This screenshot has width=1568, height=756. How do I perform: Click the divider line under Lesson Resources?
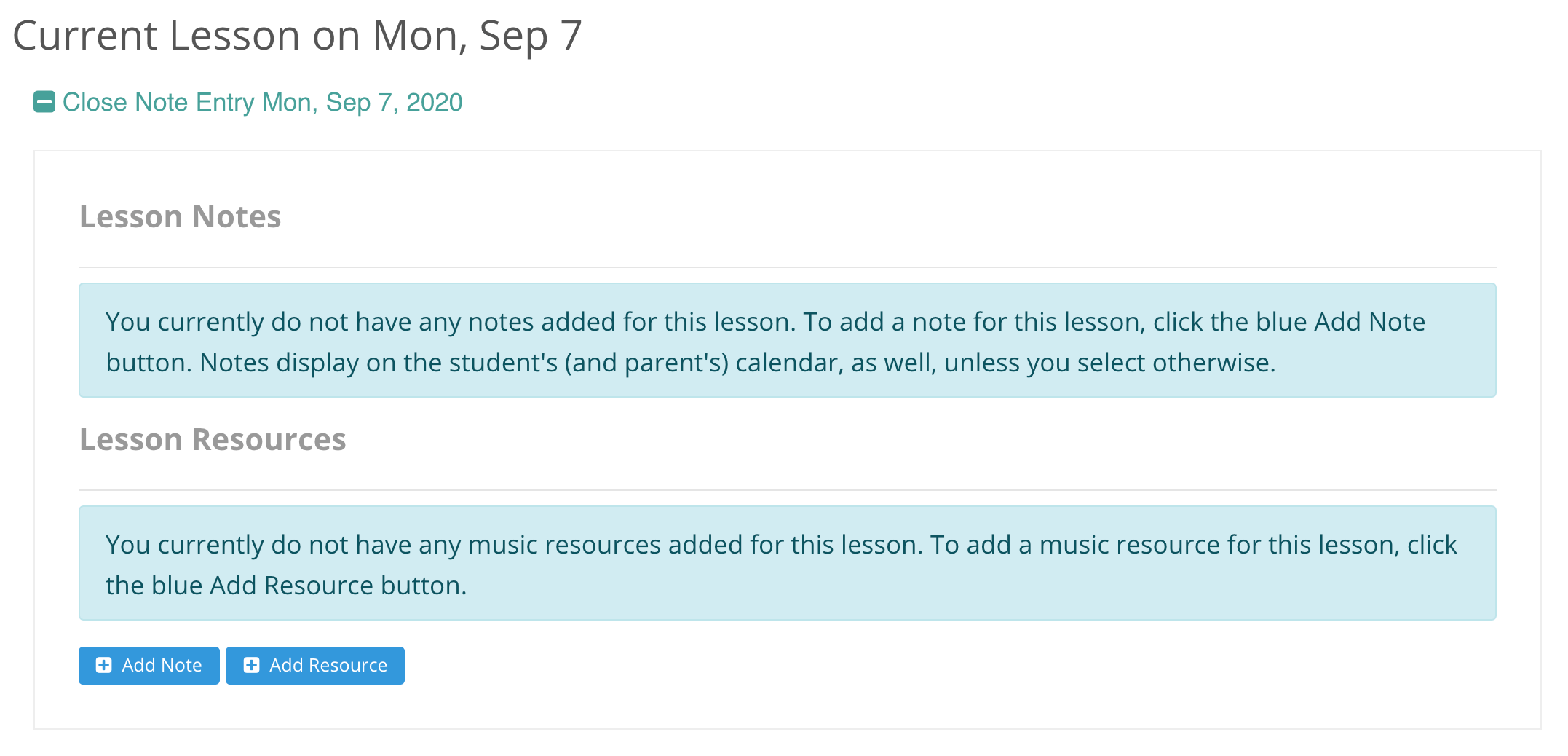coord(786,490)
